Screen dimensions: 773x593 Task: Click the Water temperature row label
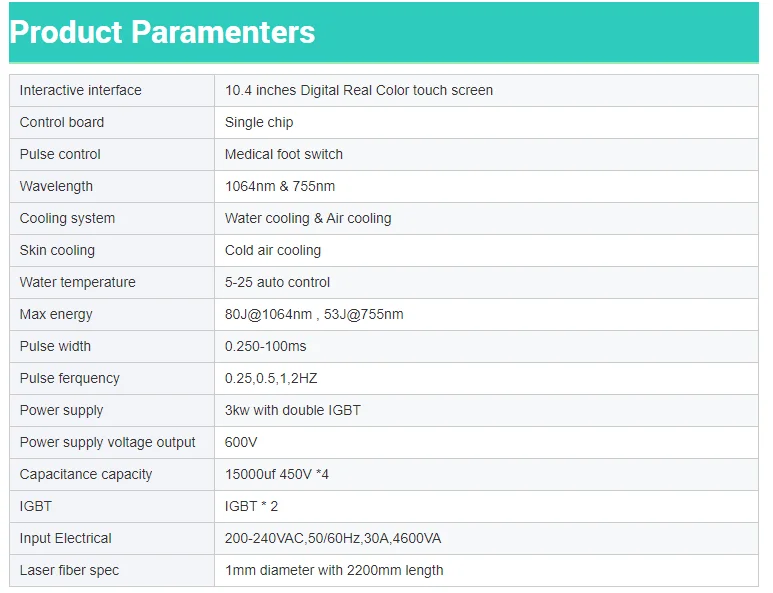(x=77, y=282)
